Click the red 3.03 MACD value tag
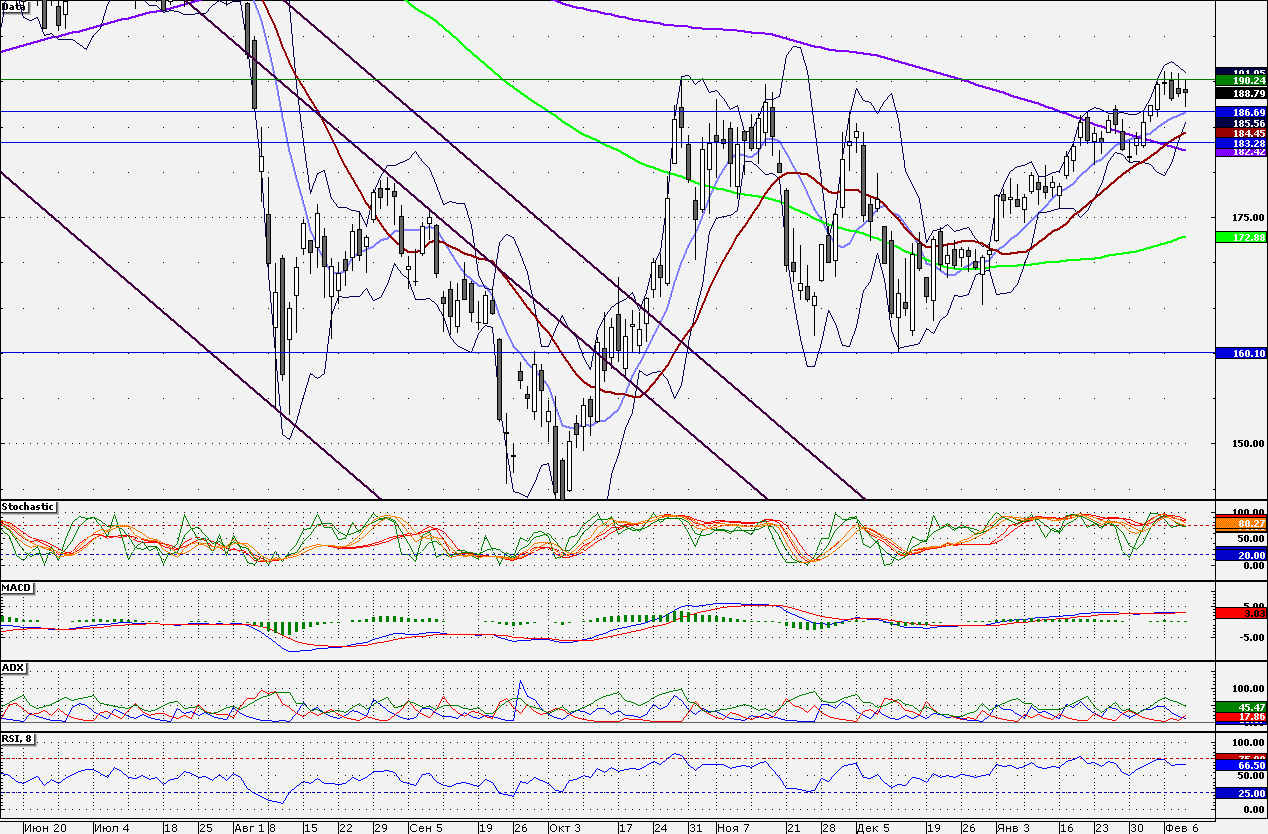This screenshot has height=834, width=1268. click(1241, 613)
